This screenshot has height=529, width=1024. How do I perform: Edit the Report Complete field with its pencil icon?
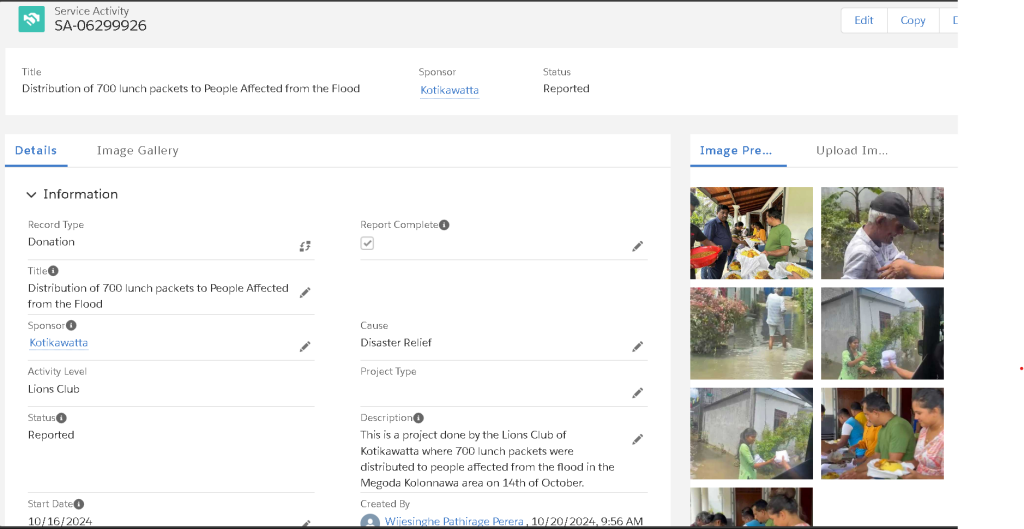[637, 246]
